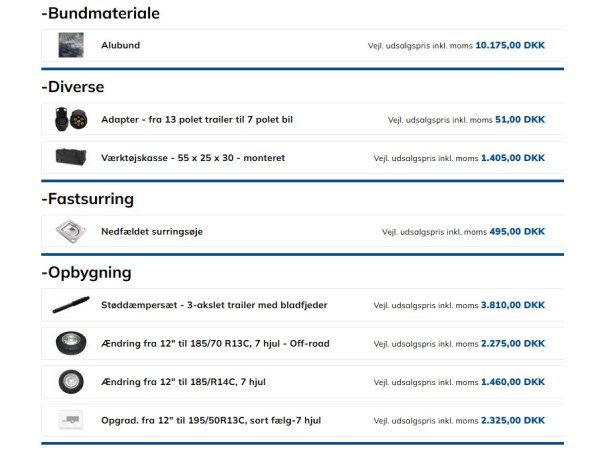Click the 13-to-7 pole adapter image
Image resolution: width=600 pixels, height=450 pixels.
71,120
